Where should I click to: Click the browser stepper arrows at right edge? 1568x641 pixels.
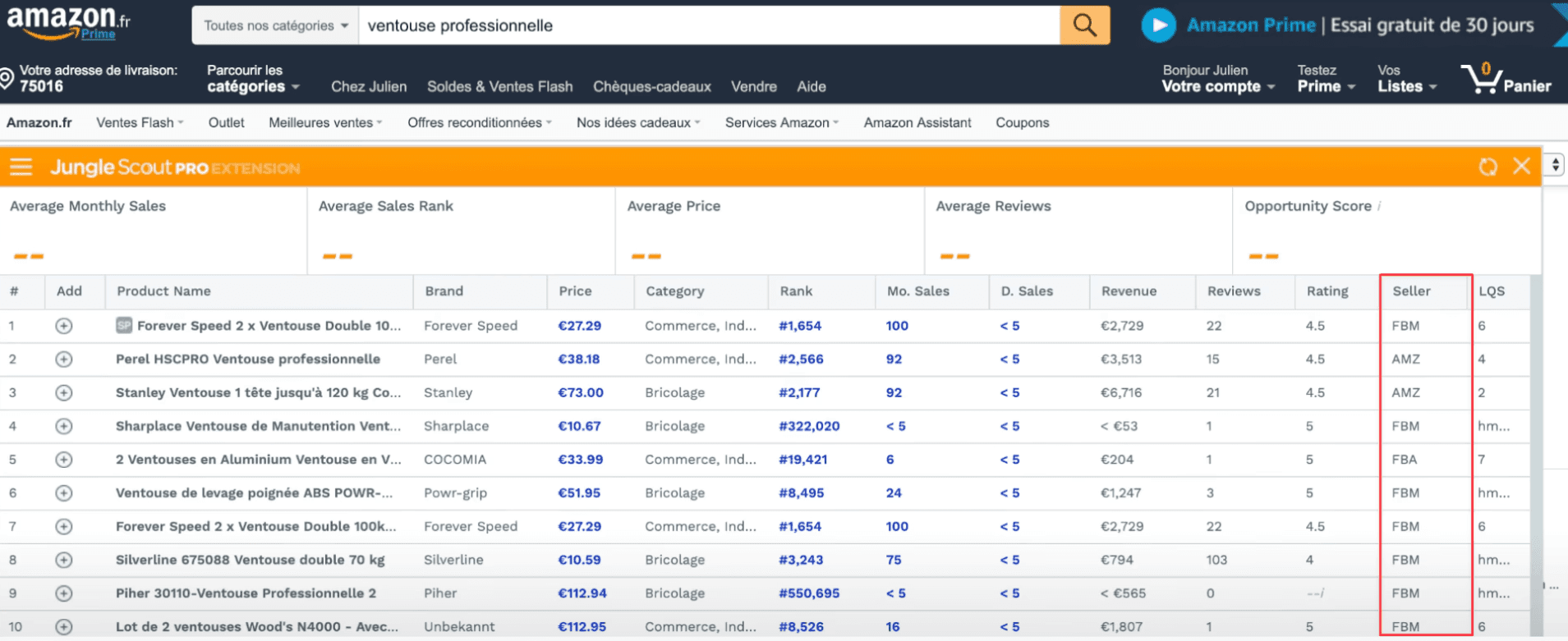click(1555, 165)
